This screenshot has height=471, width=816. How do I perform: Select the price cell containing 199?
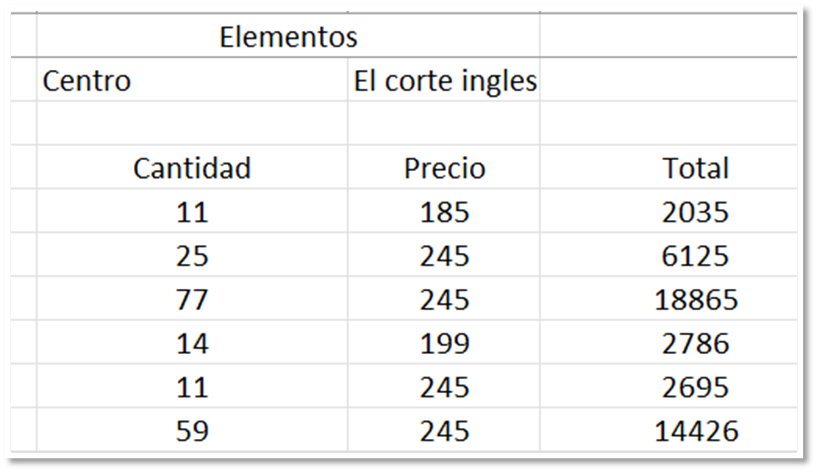444,342
